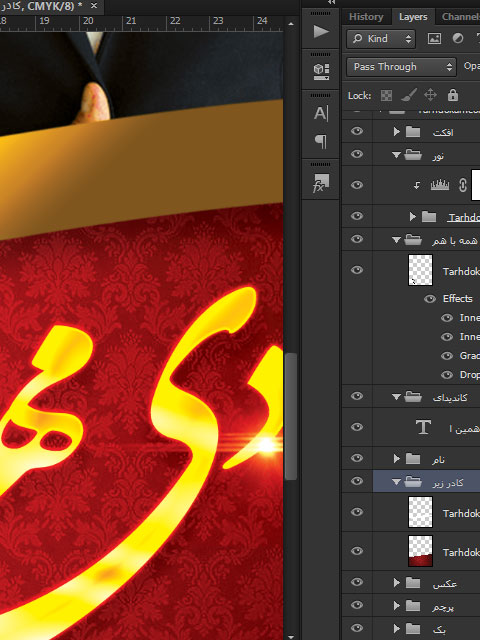The width and height of the screenshot is (480, 640).
Task: Select the افکت group name
Action: coord(443,133)
